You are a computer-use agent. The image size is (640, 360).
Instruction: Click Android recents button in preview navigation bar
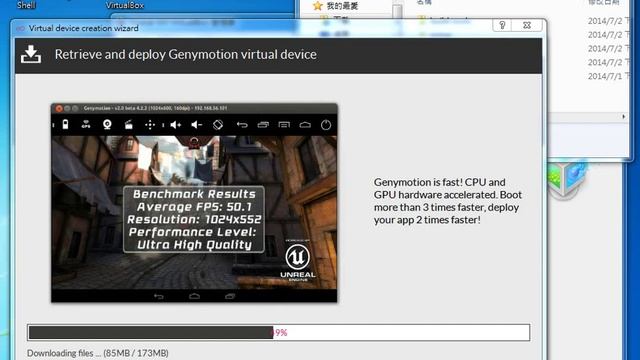click(230, 296)
